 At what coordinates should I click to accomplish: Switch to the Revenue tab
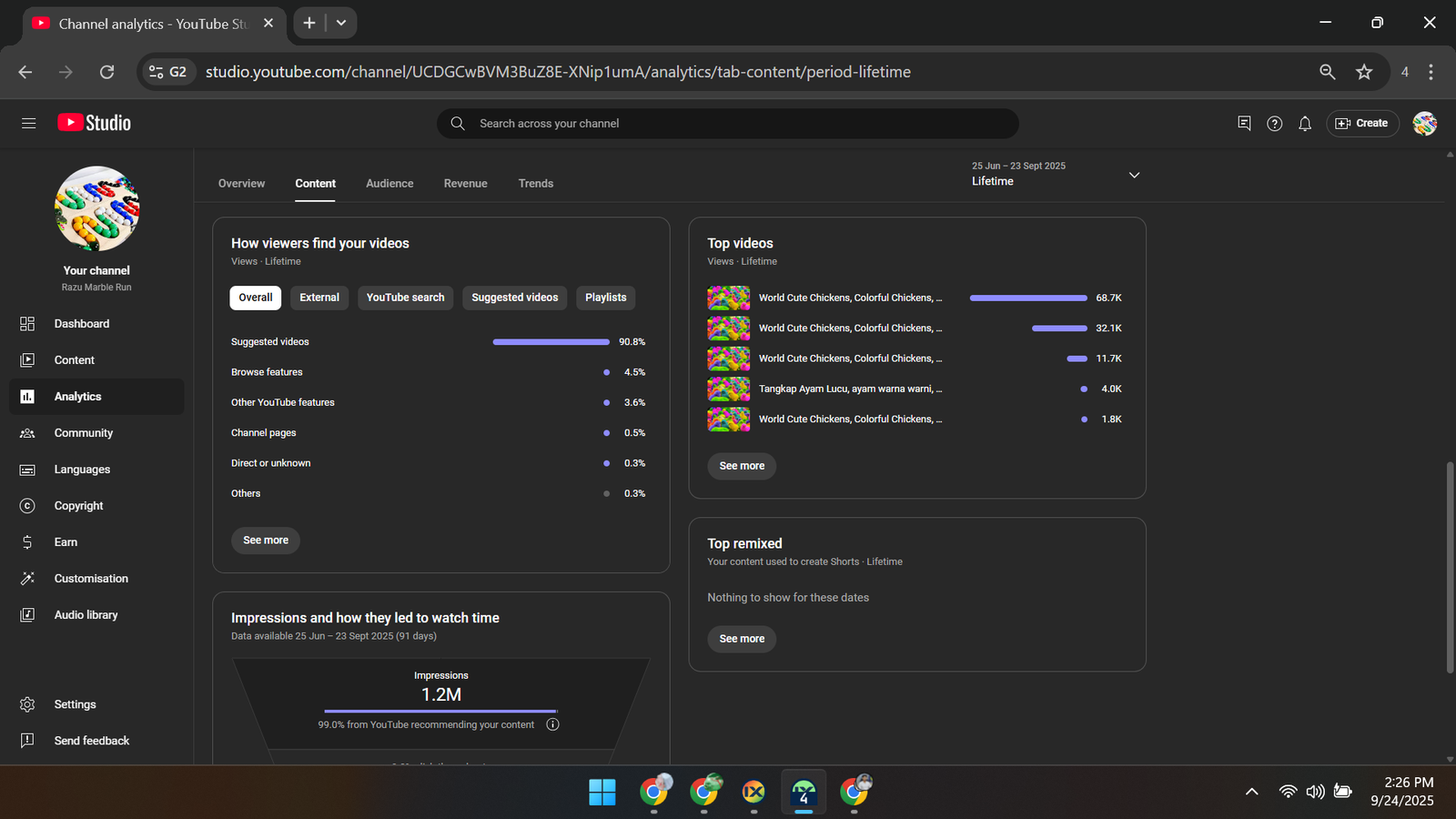coord(465,184)
